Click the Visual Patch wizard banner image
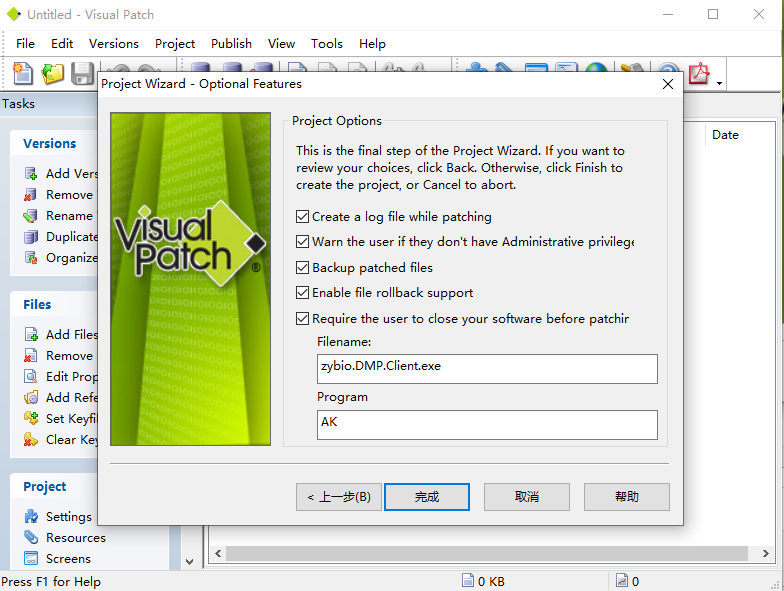Image resolution: width=784 pixels, height=591 pixels. [x=190, y=279]
